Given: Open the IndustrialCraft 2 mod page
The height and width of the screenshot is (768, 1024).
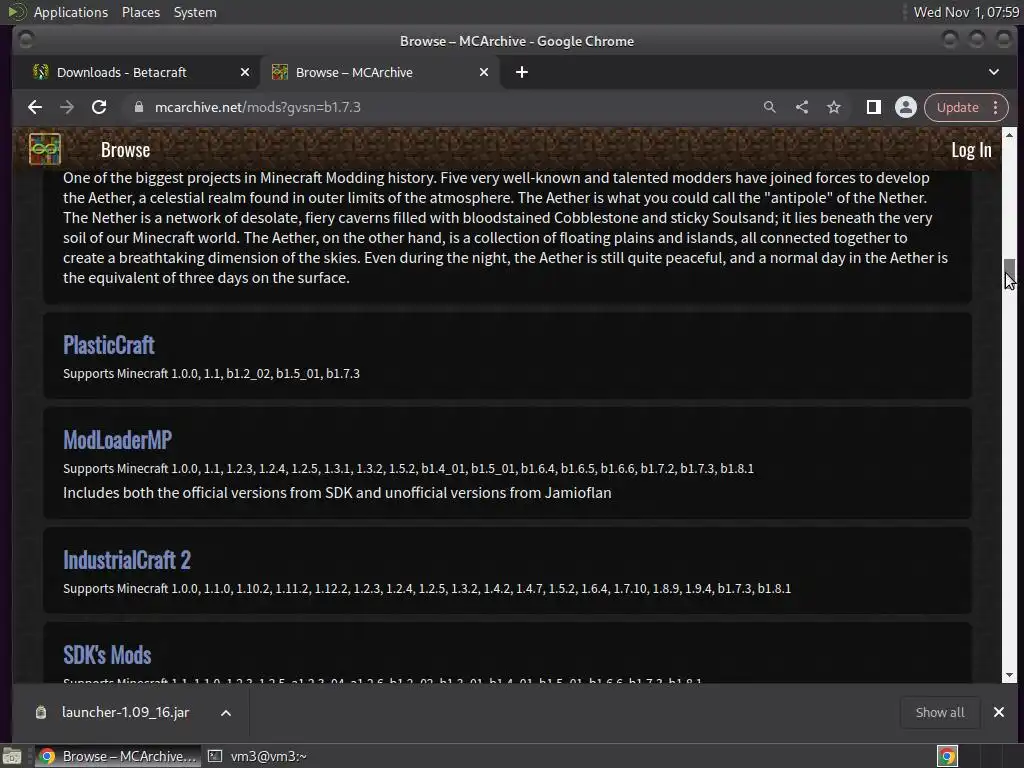Looking at the screenshot, I should pos(127,560).
